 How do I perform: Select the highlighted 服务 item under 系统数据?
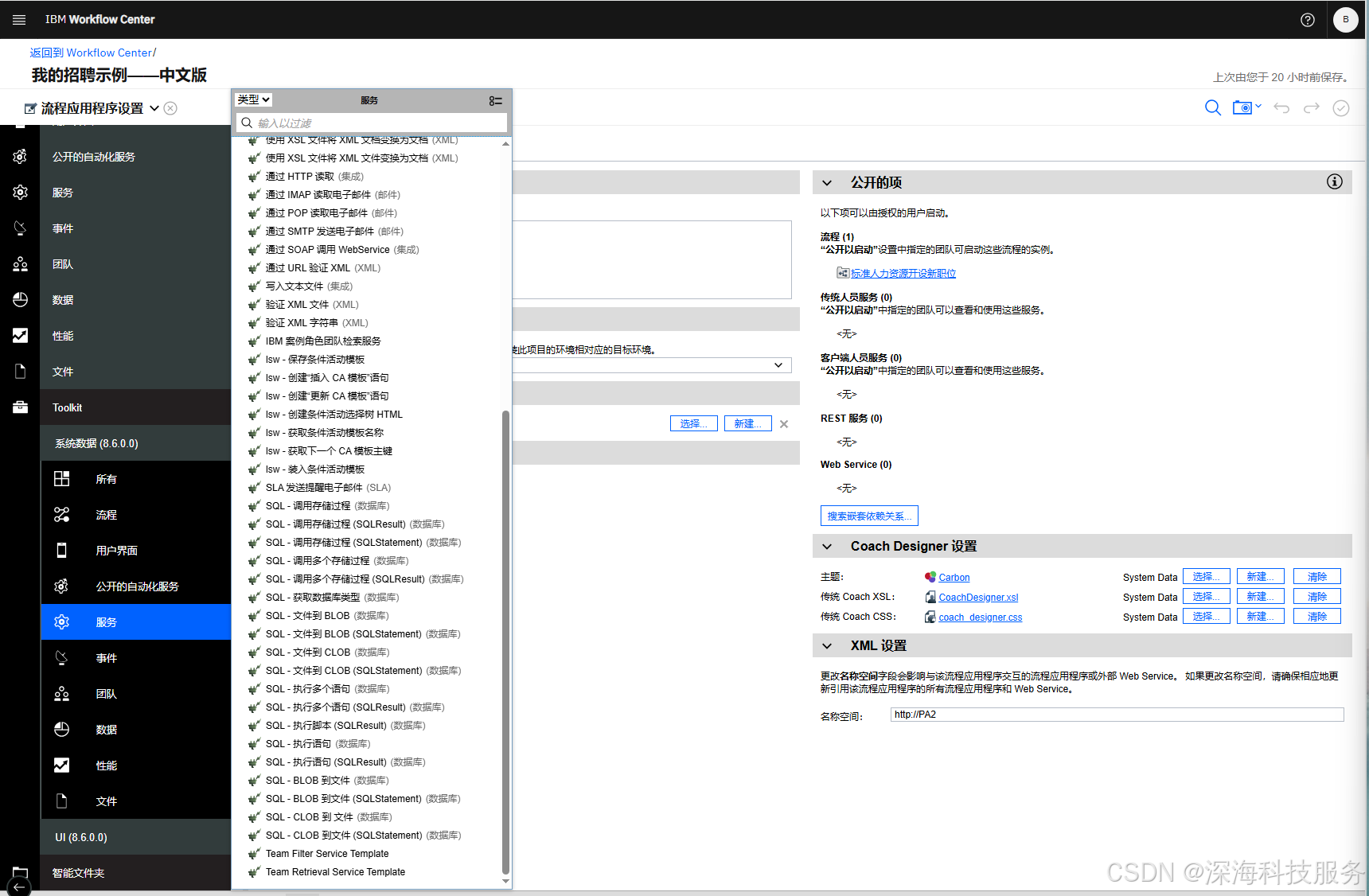tap(135, 622)
